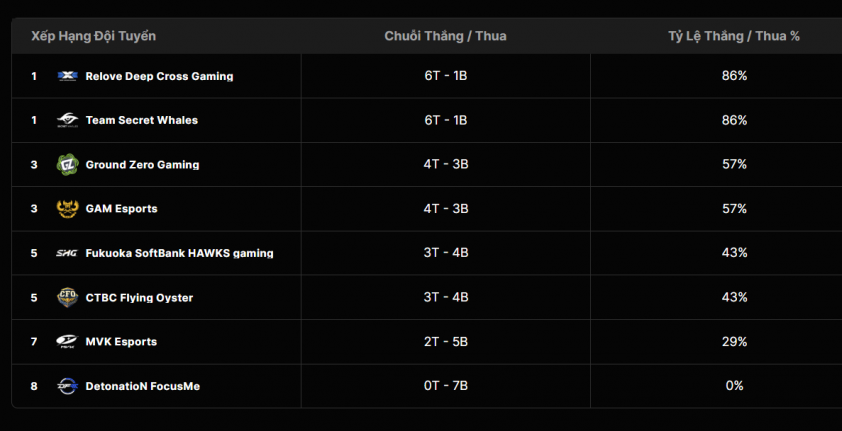Select the Ground Zero Gaming team name
This screenshot has height=431, width=842.
[x=142, y=165]
